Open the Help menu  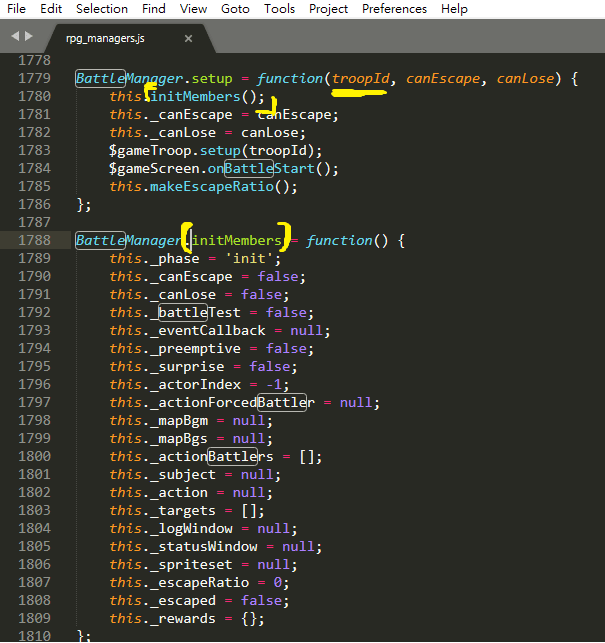coord(454,9)
